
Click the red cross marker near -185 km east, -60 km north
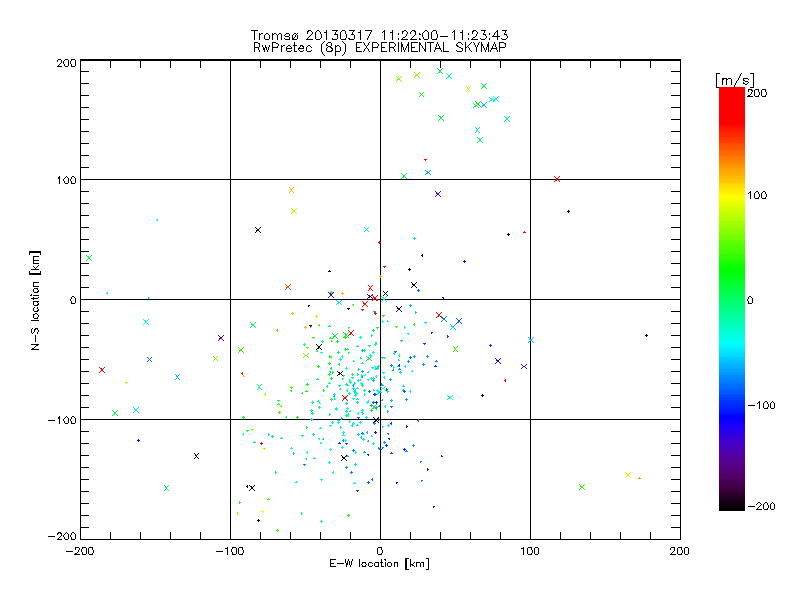pos(102,370)
